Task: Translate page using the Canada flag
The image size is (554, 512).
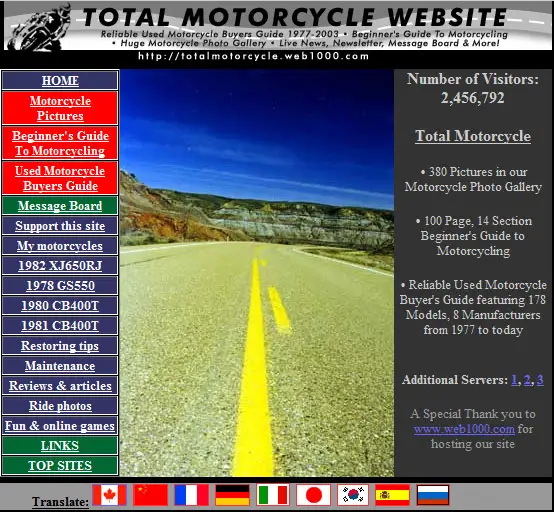Action: 110,495
